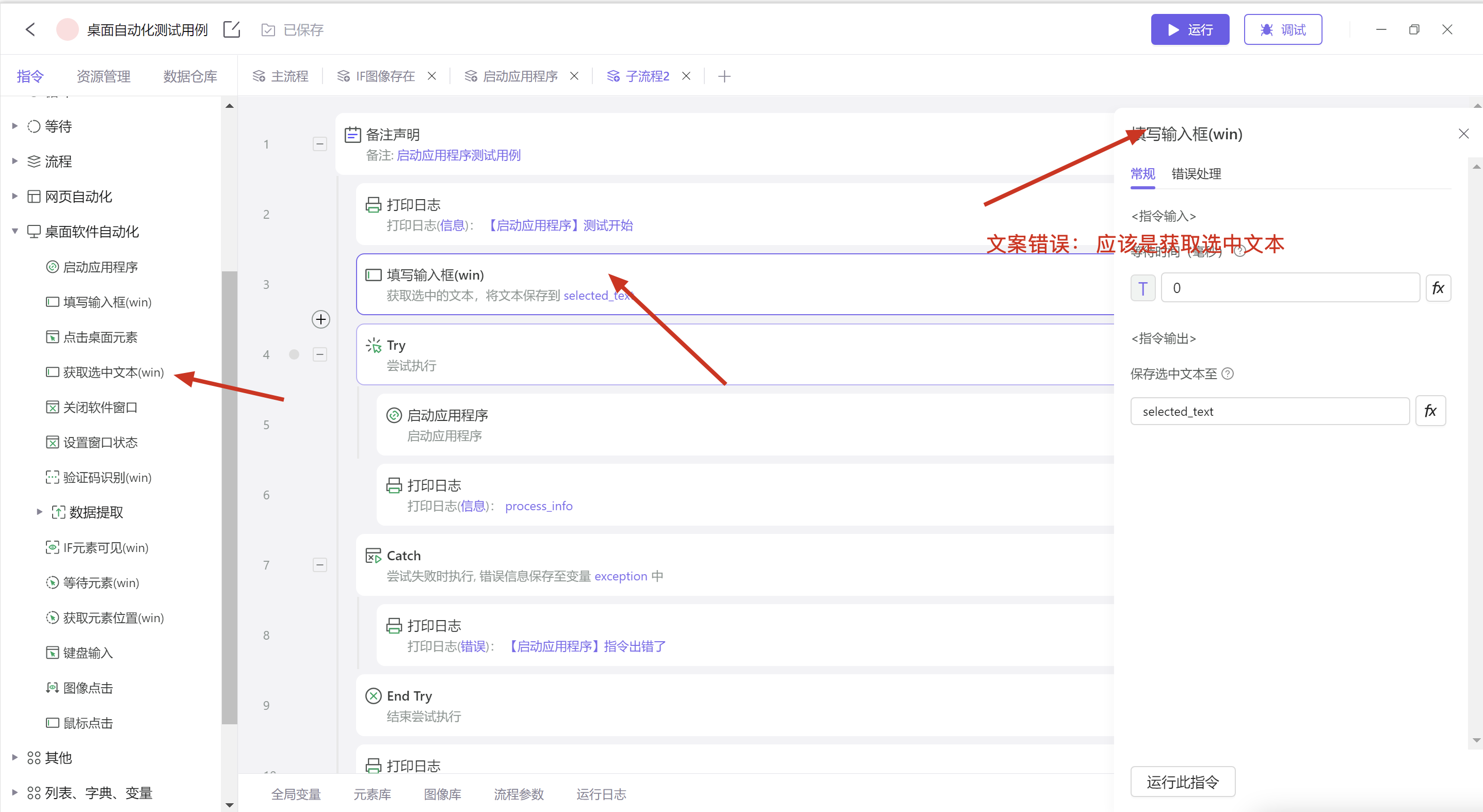Select 关闭软件窗口 command

pyautogui.click(x=92, y=407)
